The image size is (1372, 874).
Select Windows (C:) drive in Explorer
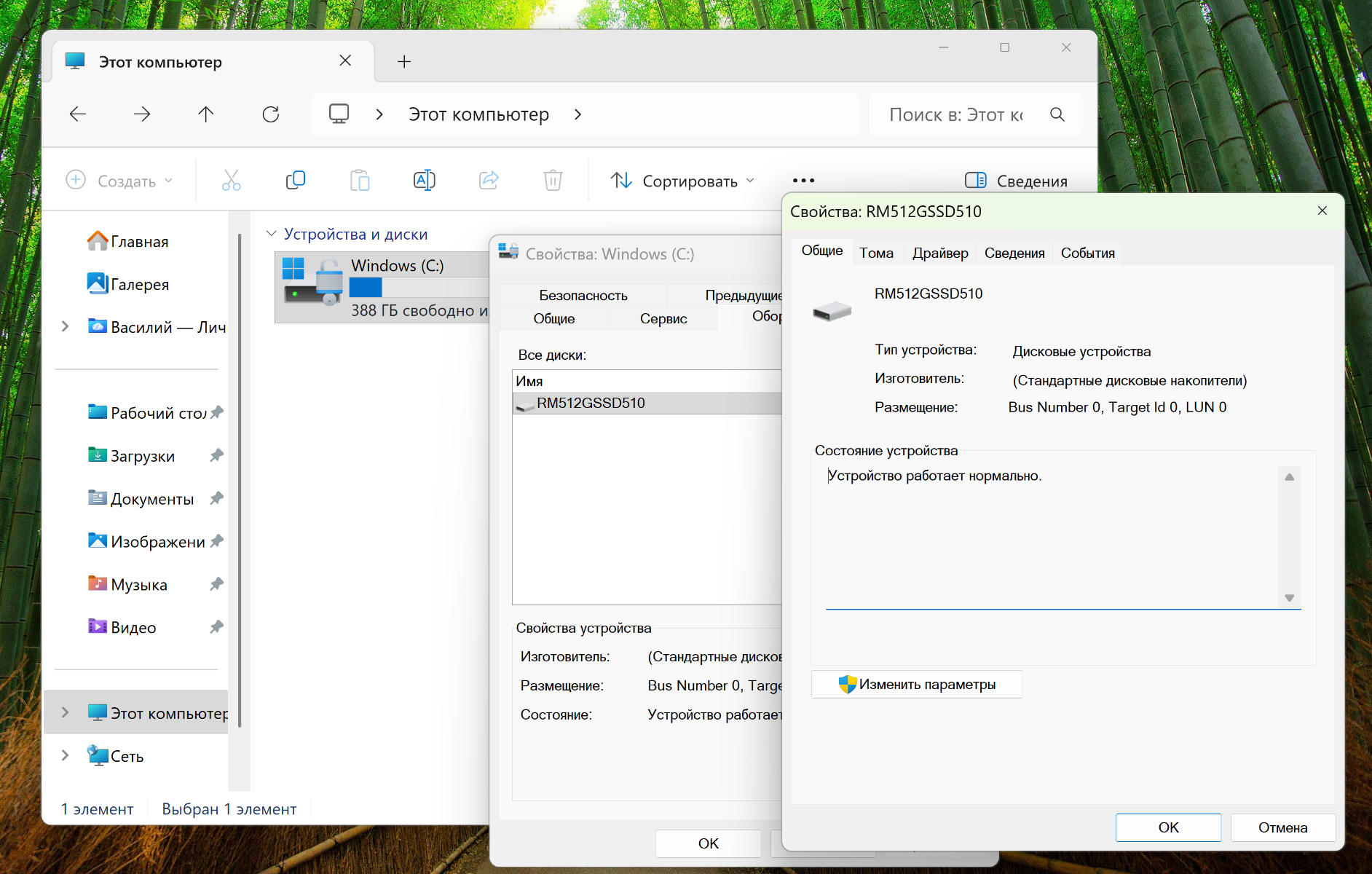coord(383,287)
